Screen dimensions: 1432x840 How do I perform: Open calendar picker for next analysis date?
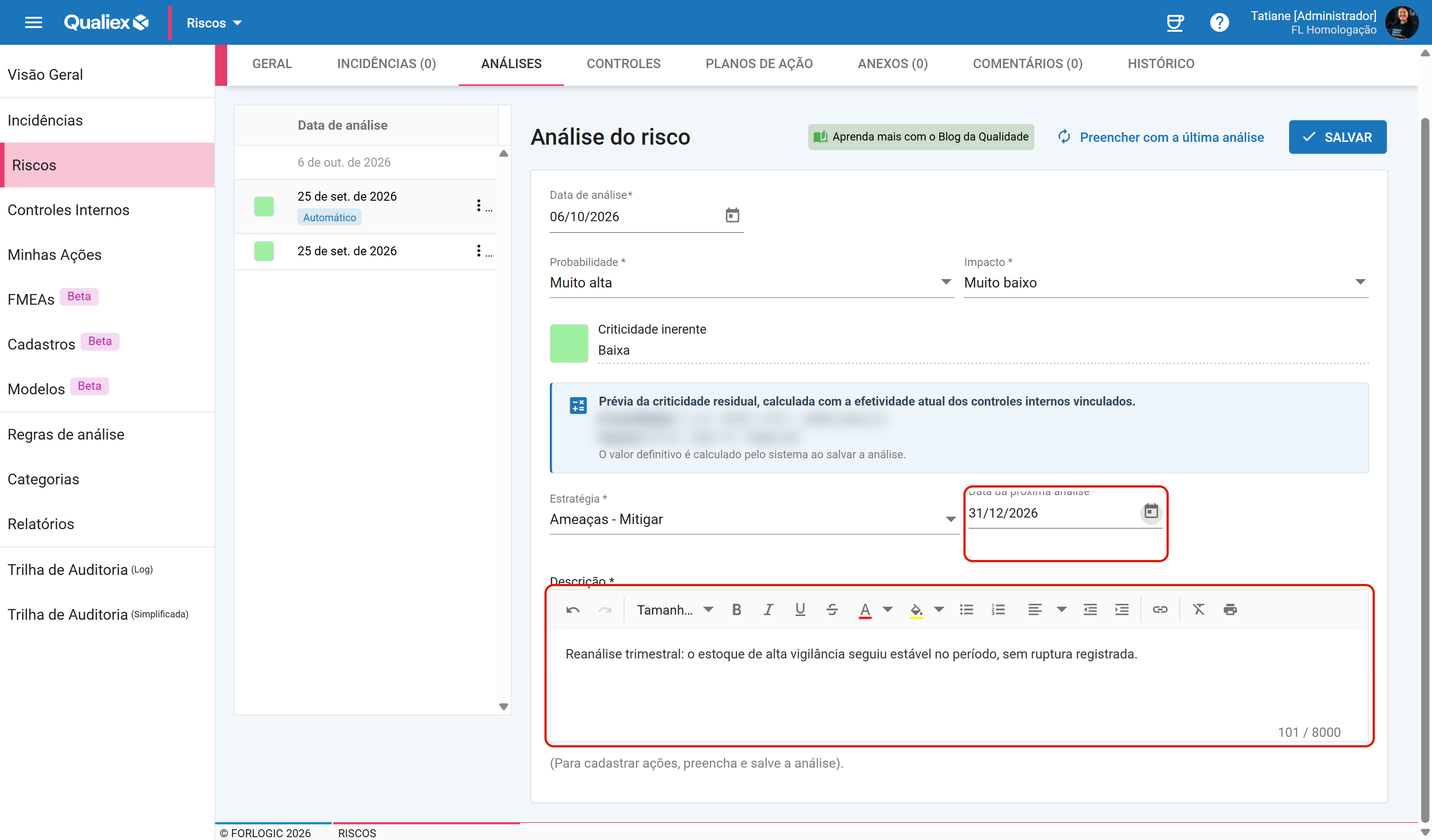(x=1151, y=512)
